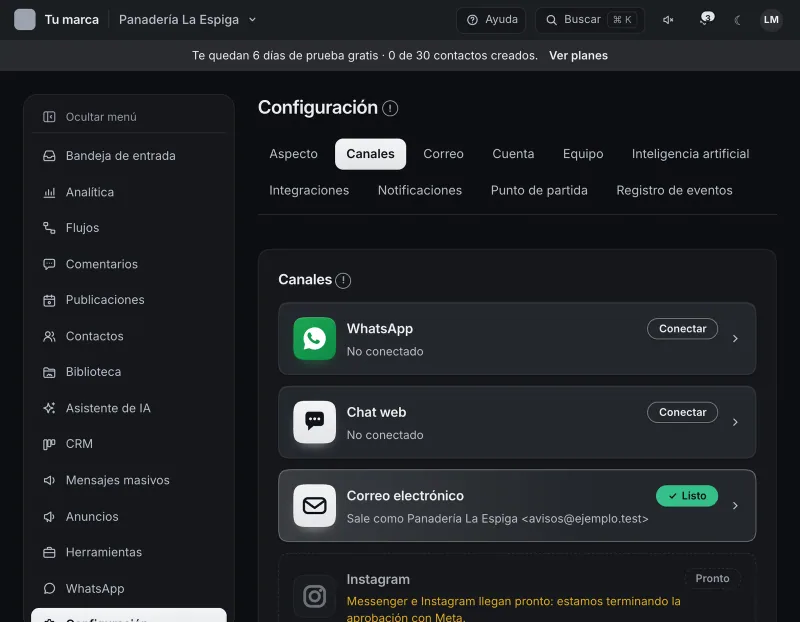Click the Tu marca brand name

point(71,19)
